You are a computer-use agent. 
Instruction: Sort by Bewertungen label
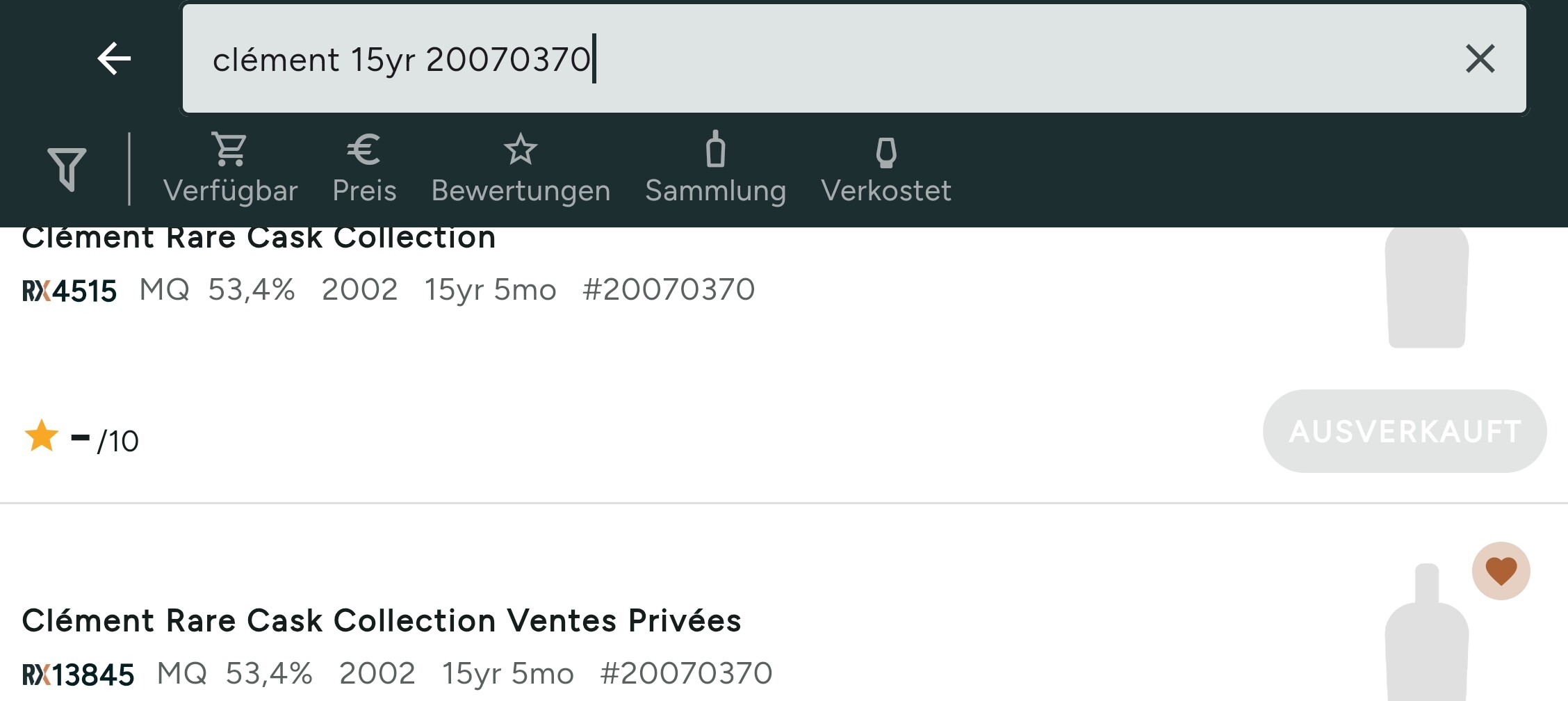pos(521,191)
